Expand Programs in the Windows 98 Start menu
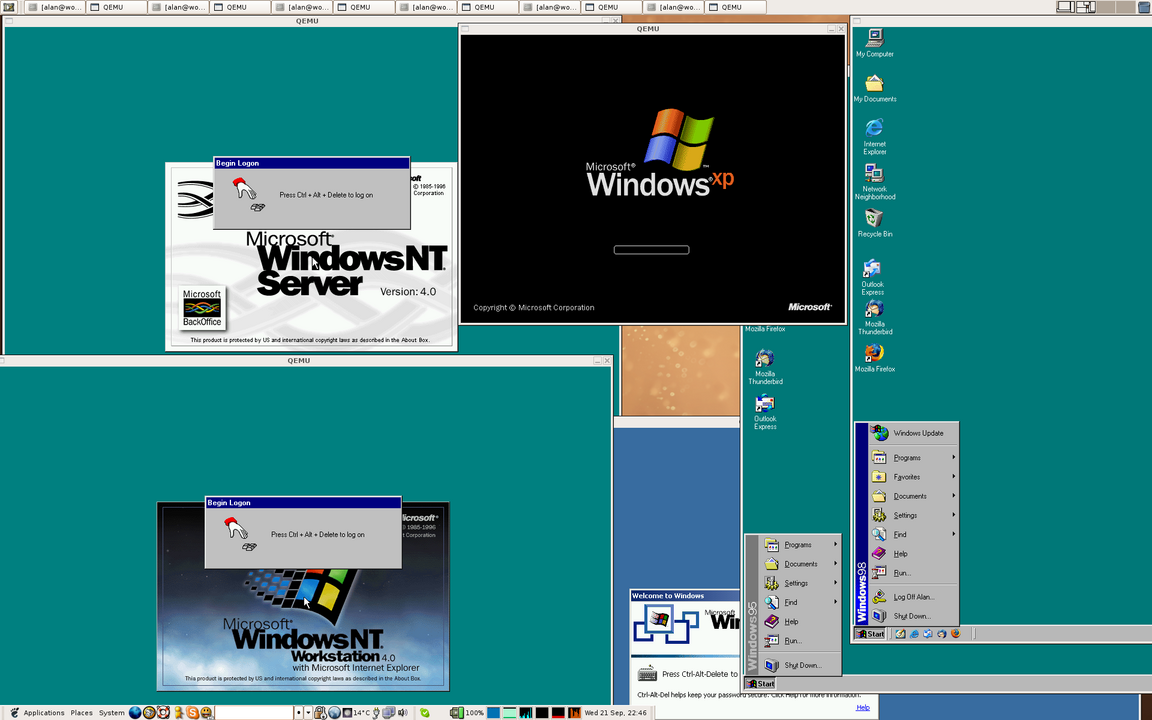This screenshot has width=1152, height=720. coord(913,458)
